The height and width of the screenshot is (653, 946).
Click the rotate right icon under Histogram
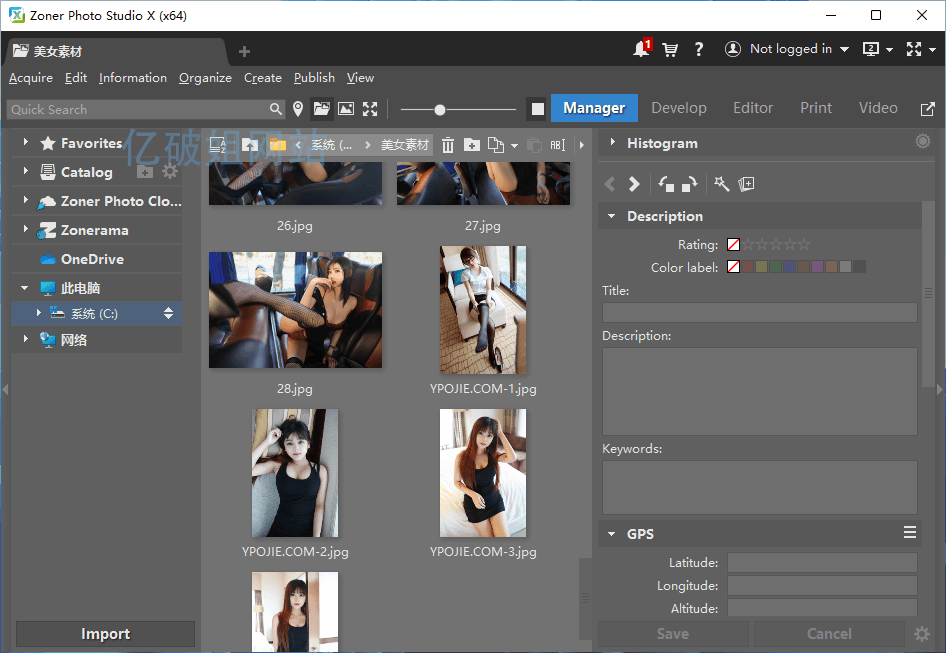687,184
